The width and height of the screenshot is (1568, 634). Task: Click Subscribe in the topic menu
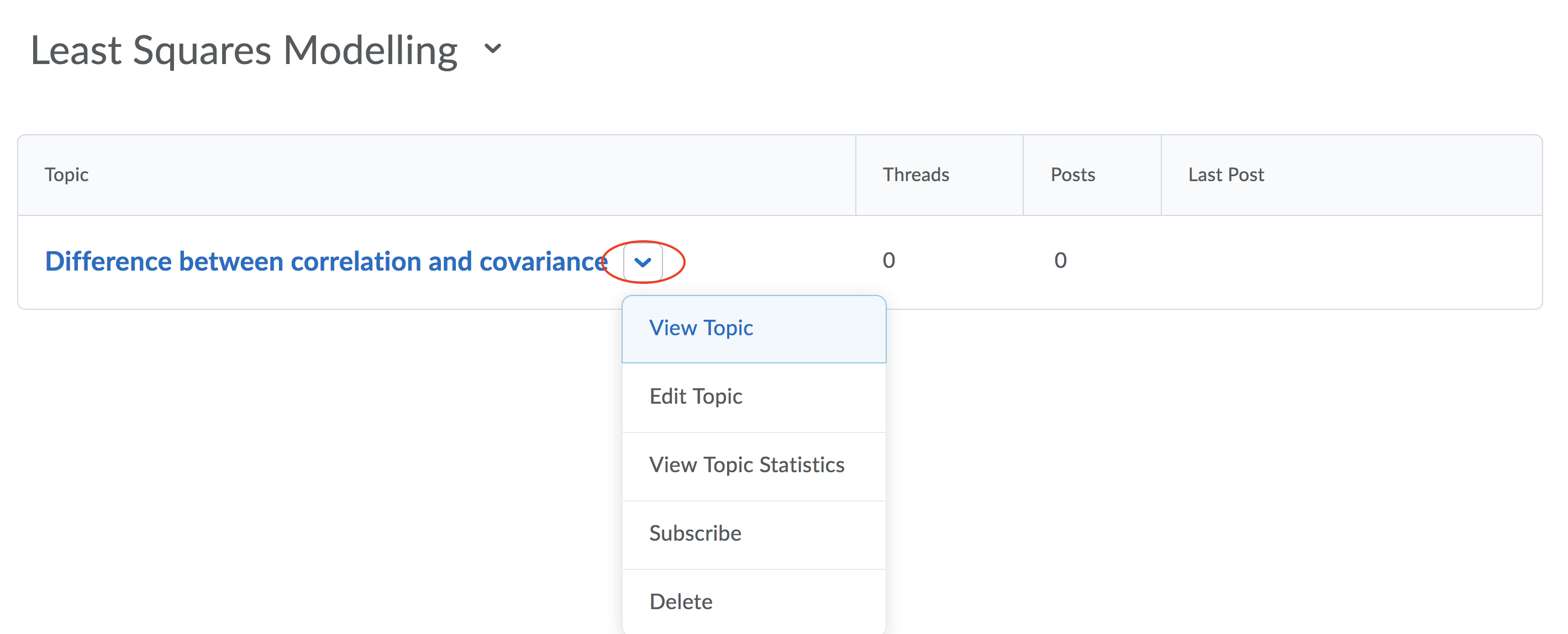coord(694,533)
